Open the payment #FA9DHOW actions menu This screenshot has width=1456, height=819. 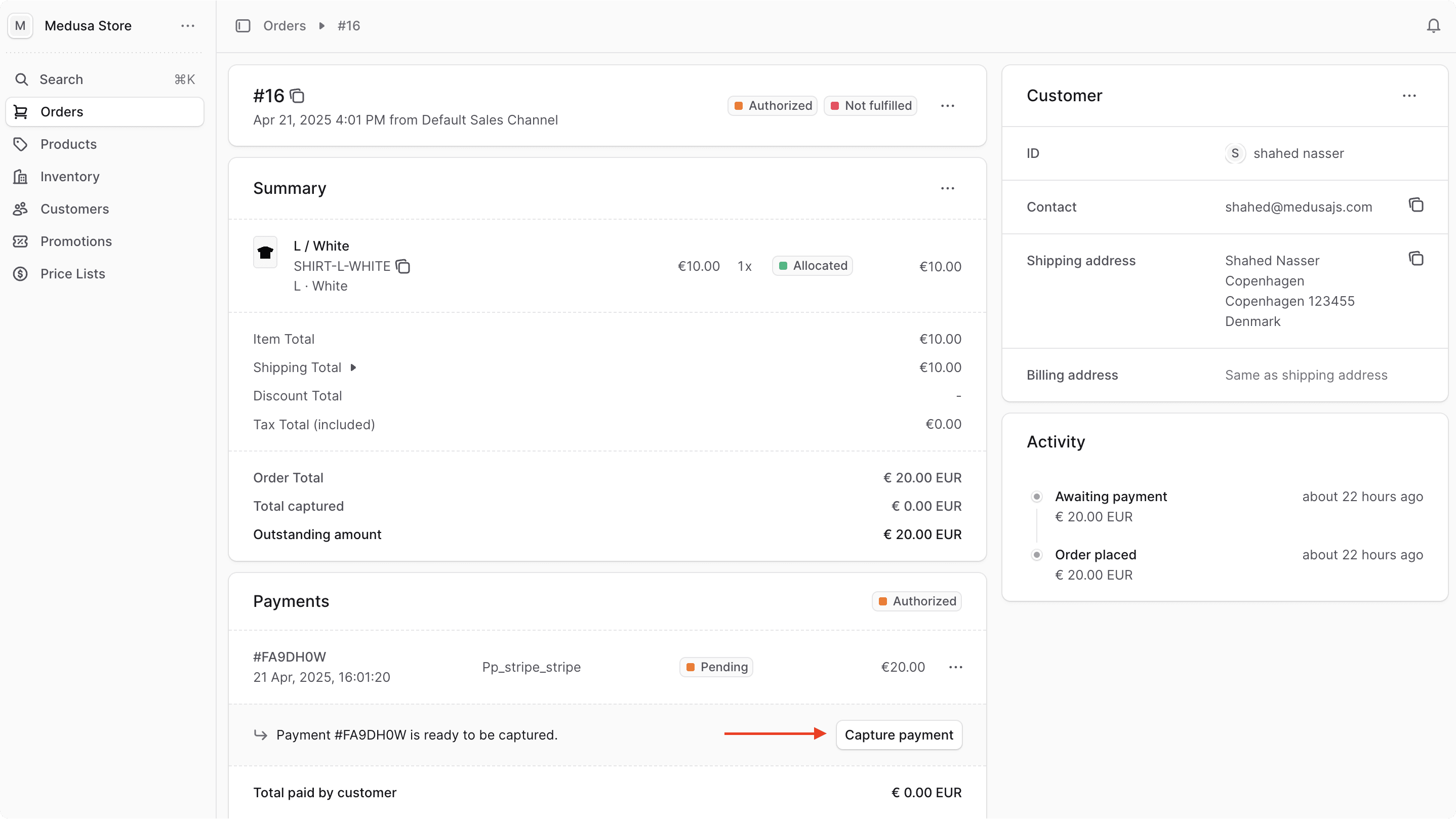click(956, 667)
